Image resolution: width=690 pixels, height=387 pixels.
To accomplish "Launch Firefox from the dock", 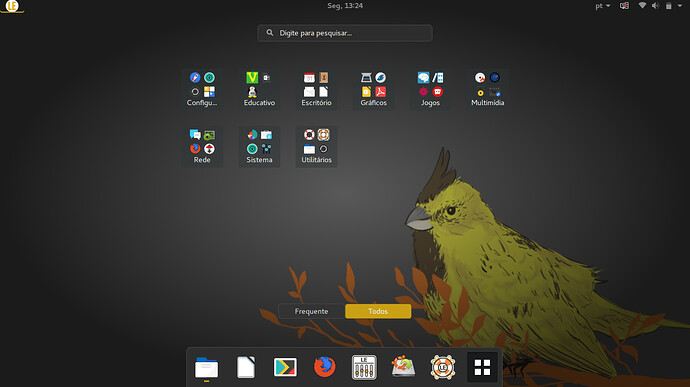I will tap(325, 367).
